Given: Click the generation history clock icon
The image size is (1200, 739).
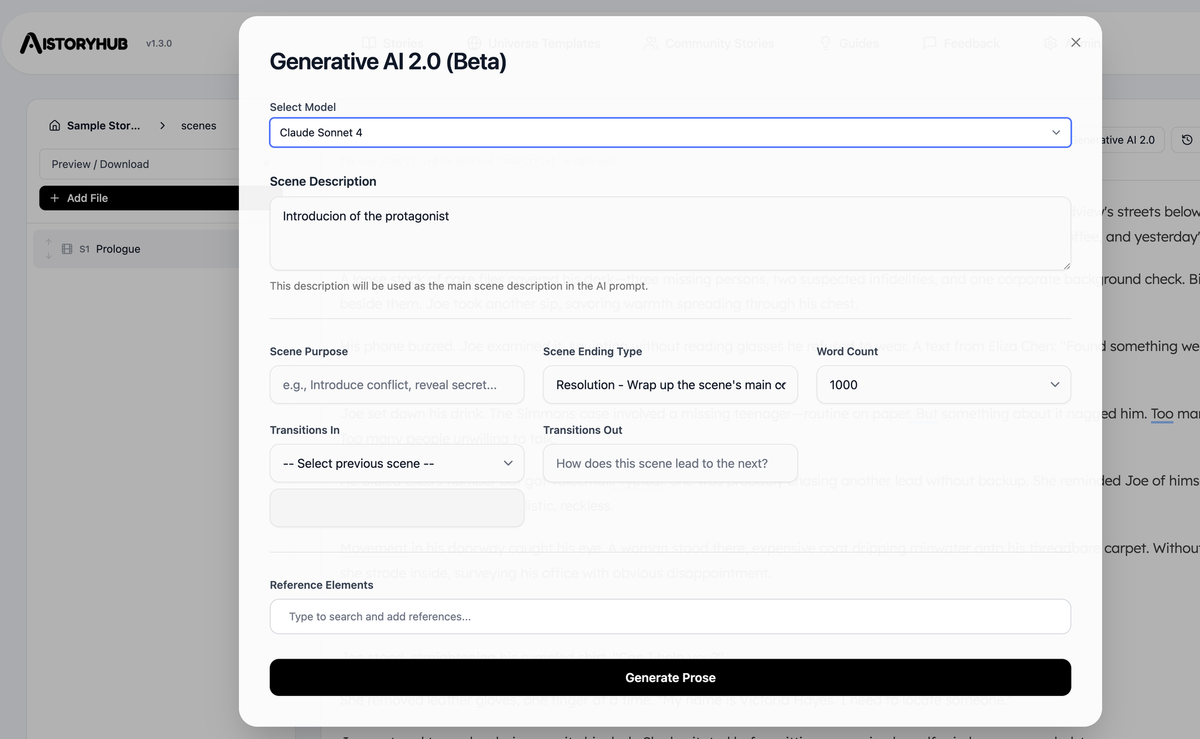Looking at the screenshot, I should coord(1185,140).
